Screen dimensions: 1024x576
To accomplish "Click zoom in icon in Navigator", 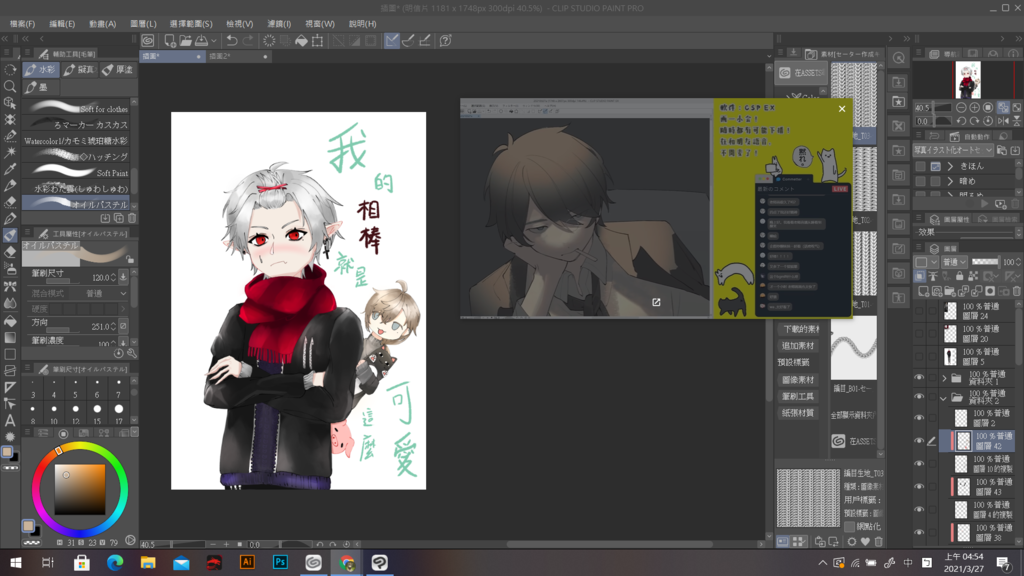I will (974, 108).
